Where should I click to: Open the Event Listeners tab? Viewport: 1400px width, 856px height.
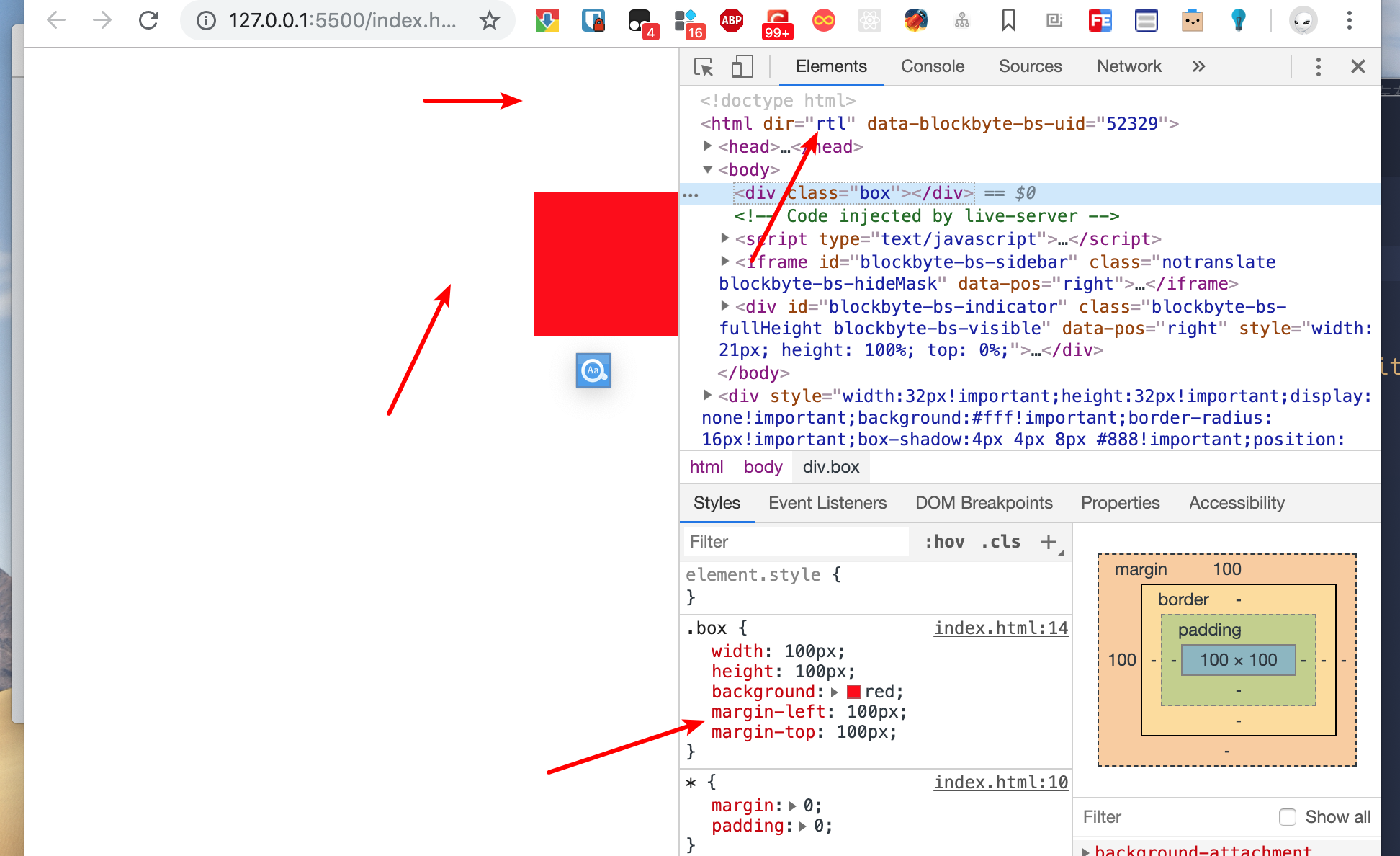pyautogui.click(x=827, y=503)
